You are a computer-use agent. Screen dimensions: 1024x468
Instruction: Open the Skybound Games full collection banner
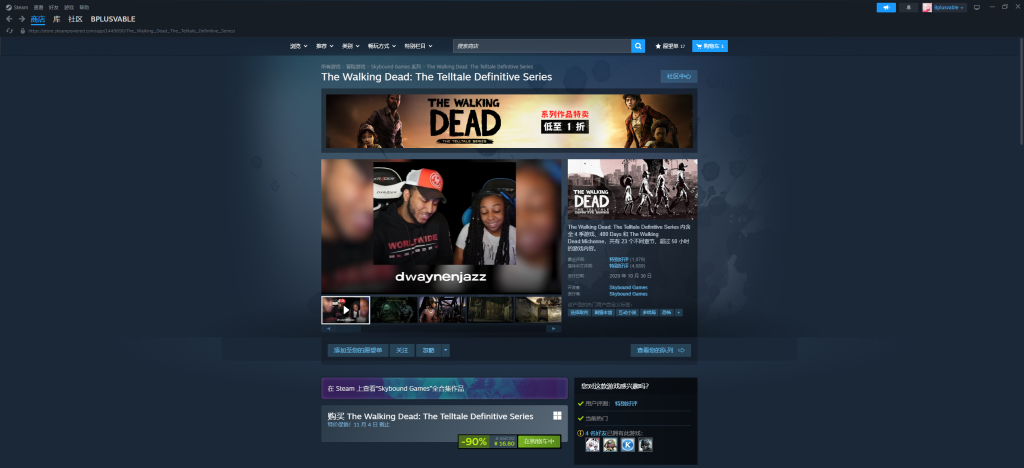point(444,388)
